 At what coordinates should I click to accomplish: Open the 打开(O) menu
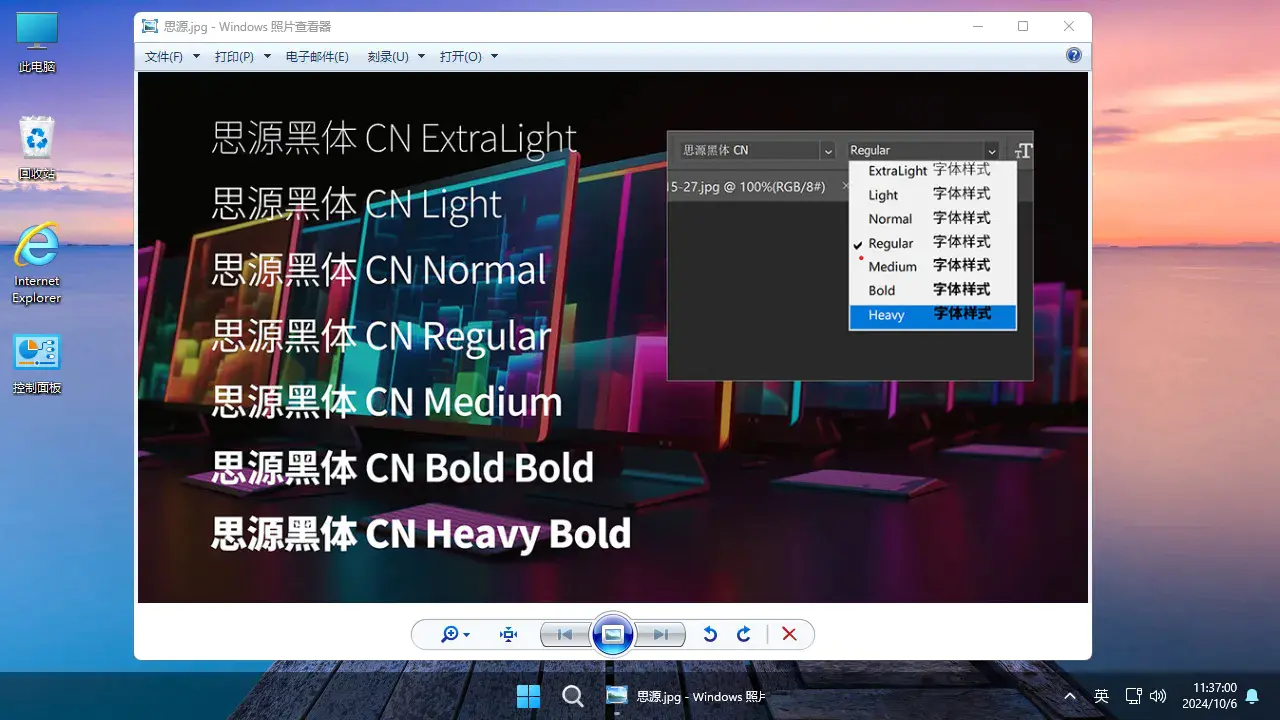click(x=460, y=57)
